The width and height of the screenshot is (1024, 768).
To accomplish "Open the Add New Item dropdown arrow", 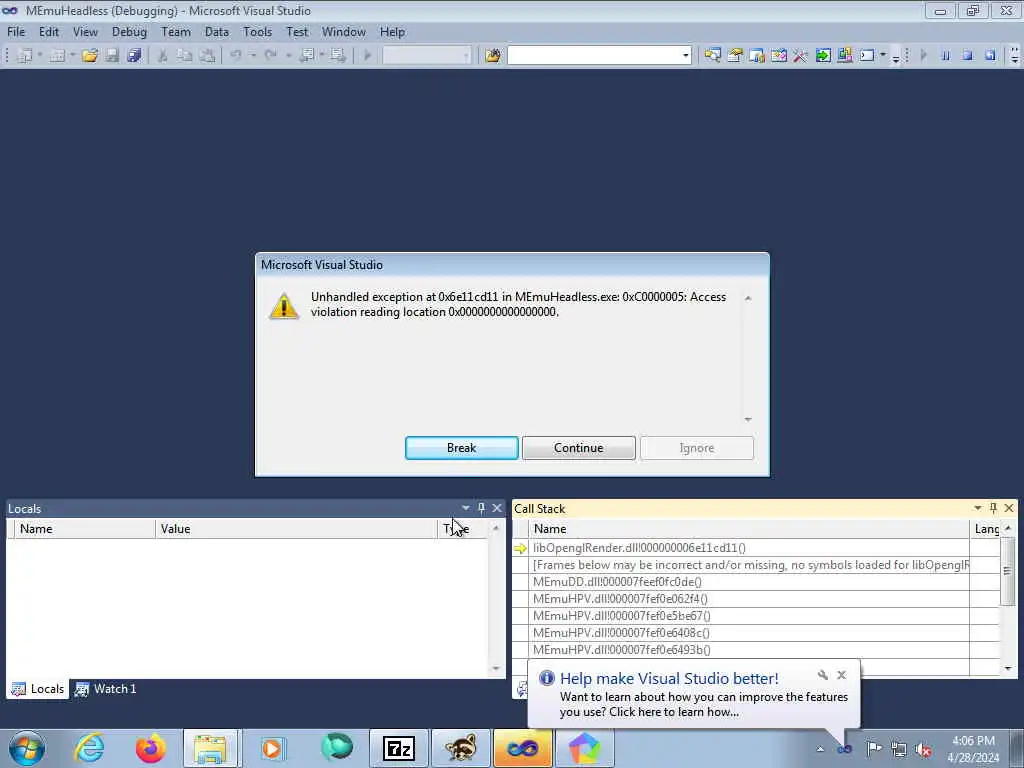I will point(72,56).
